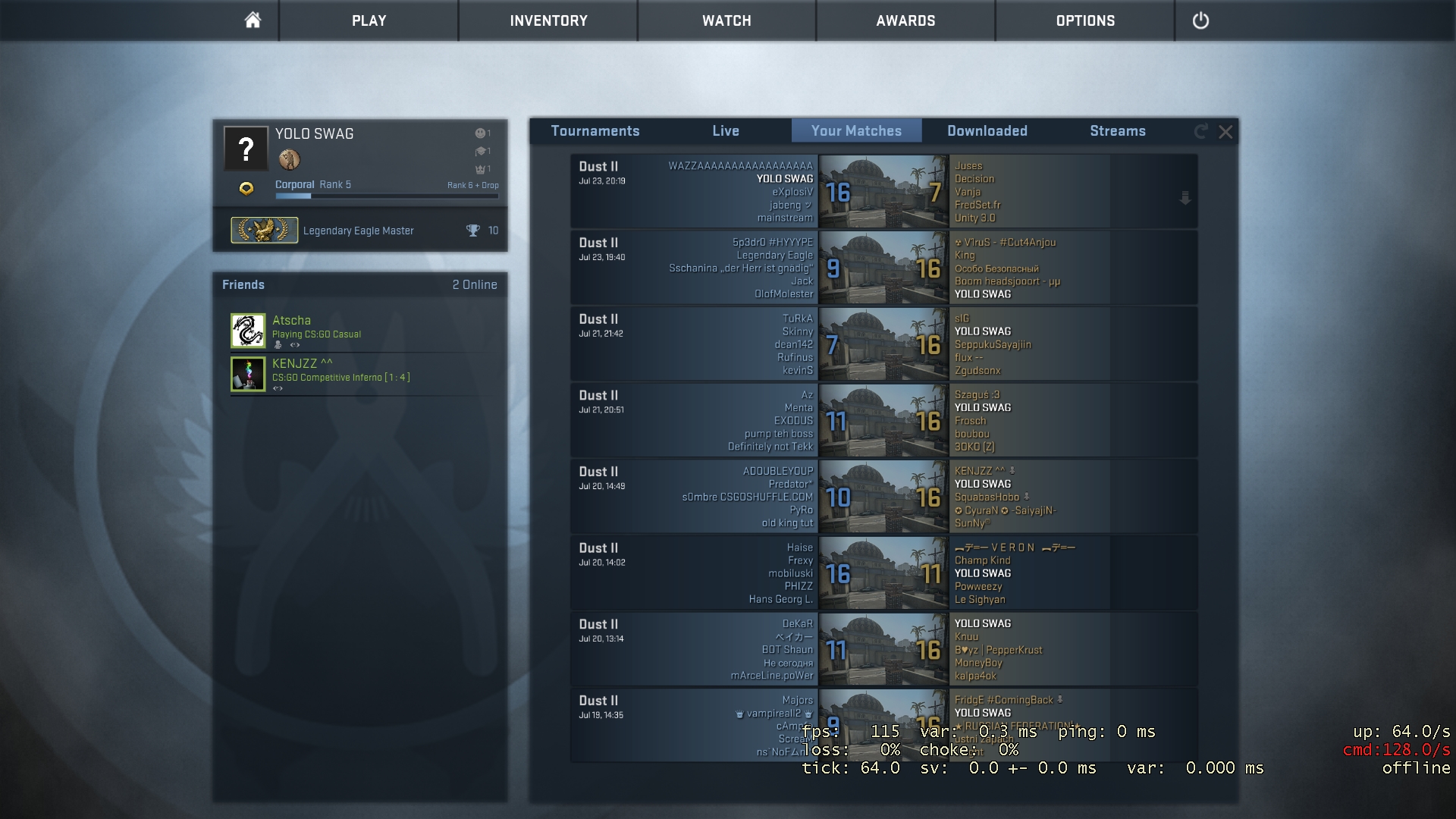1456x819 pixels.
Task: Close the Watch panel
Action: tap(1225, 132)
